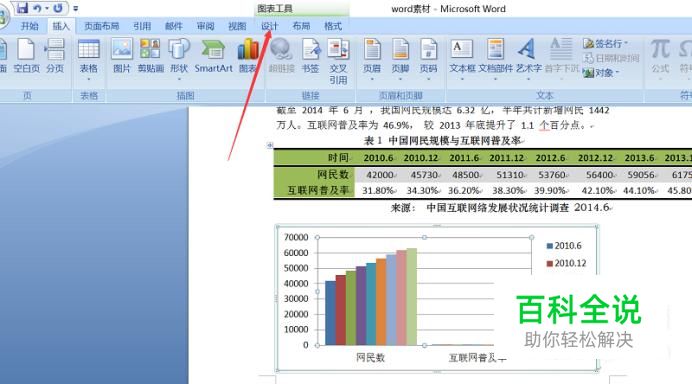Open the chart tools 设计 tab
Image resolution: width=692 pixels, height=384 pixels.
click(x=269, y=26)
